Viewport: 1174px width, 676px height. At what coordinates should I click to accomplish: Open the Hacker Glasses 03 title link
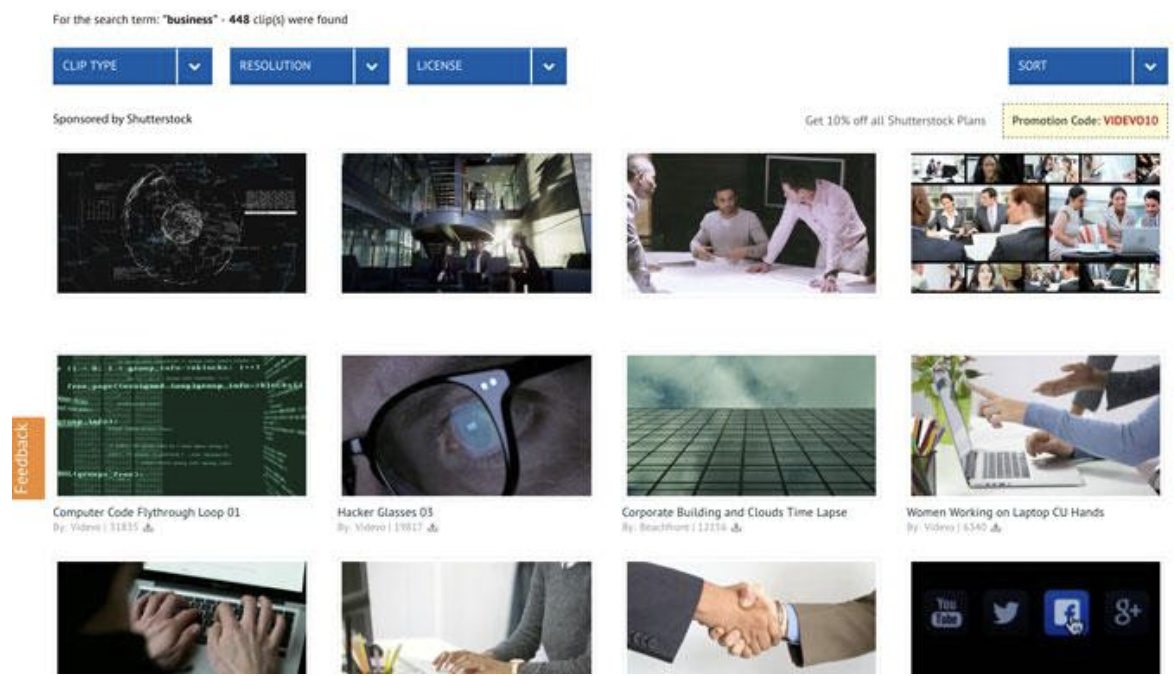pos(385,512)
